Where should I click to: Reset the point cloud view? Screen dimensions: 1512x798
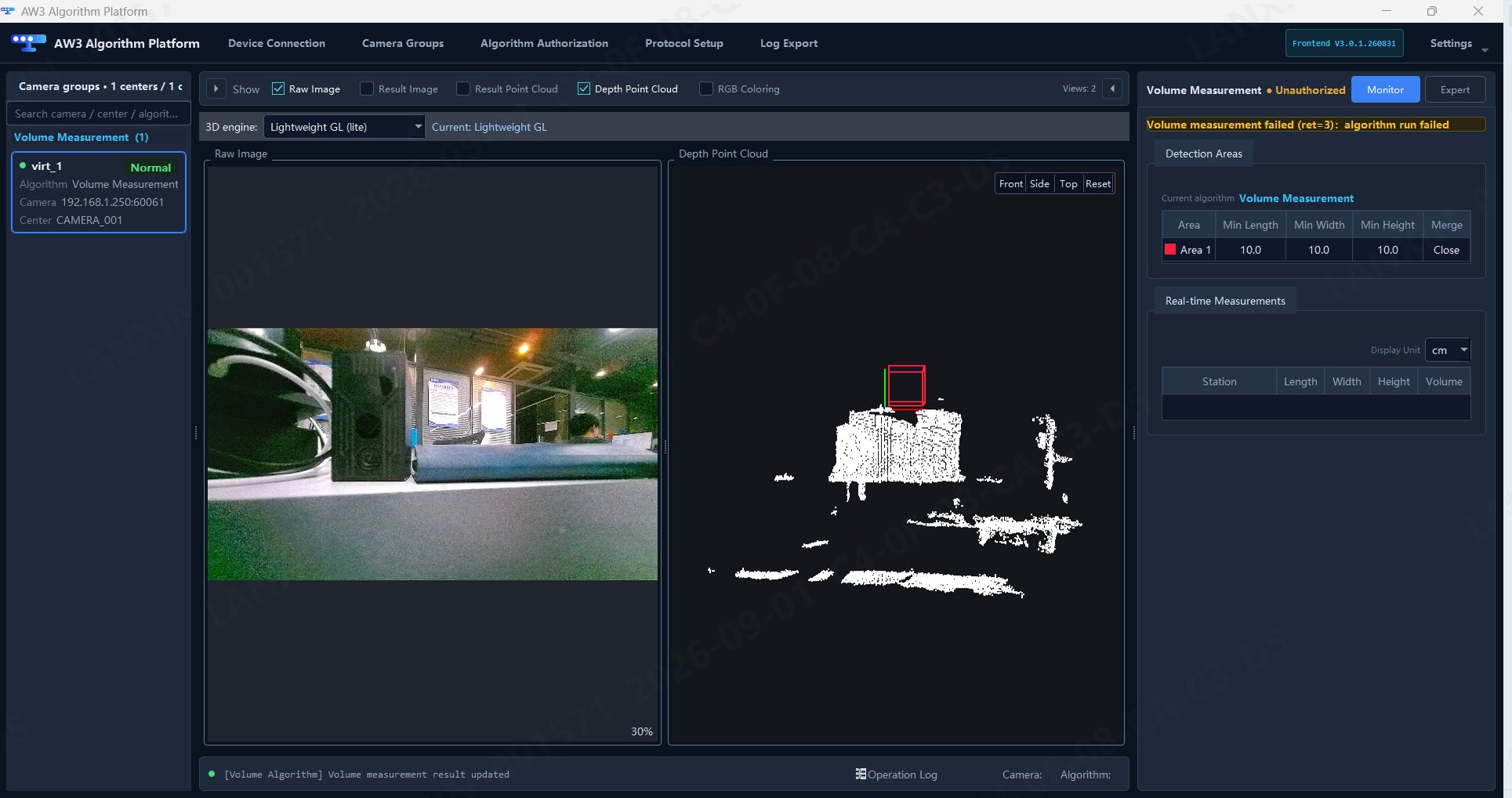pos(1097,183)
